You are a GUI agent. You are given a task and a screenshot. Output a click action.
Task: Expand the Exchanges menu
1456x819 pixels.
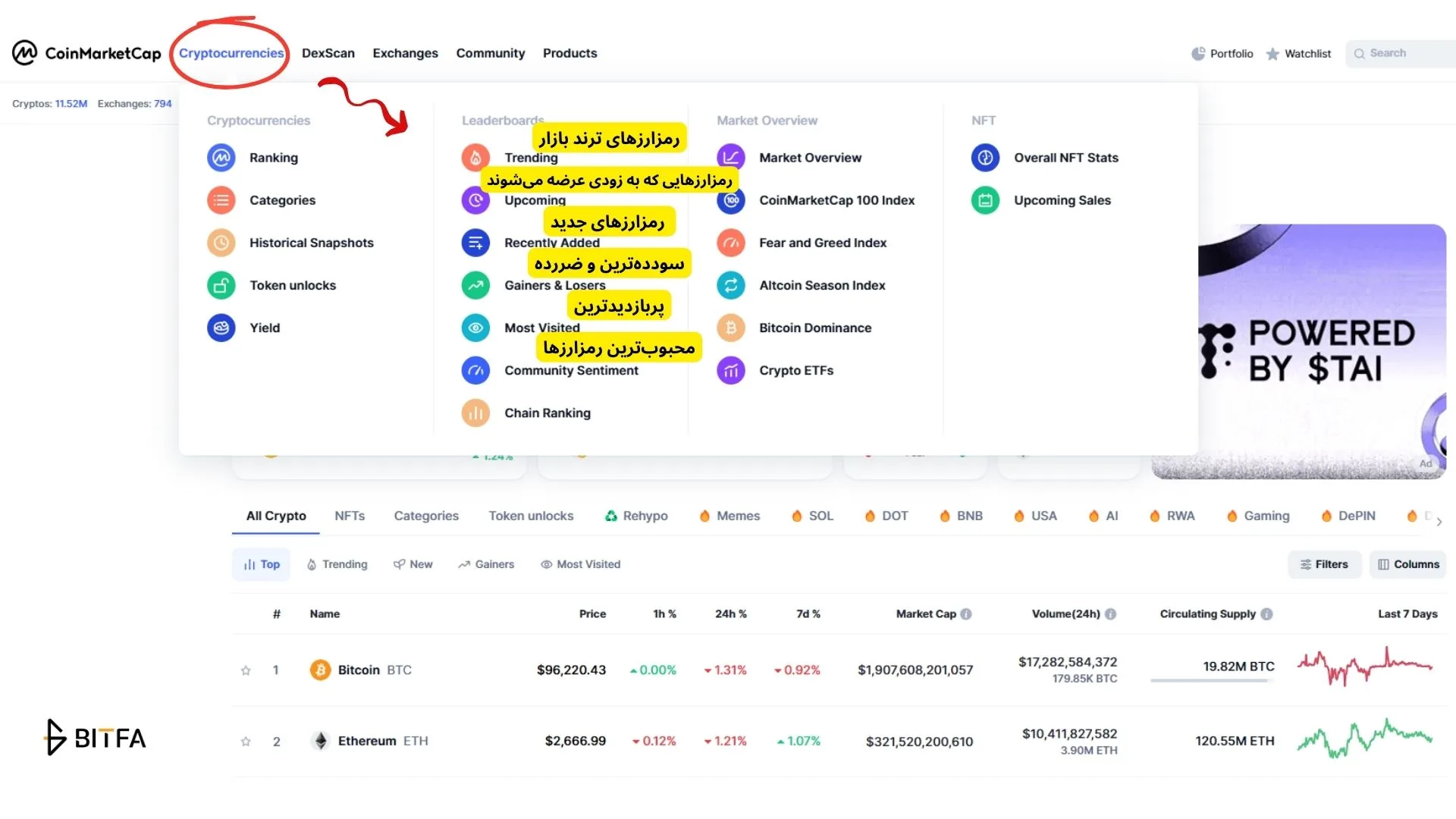405,53
